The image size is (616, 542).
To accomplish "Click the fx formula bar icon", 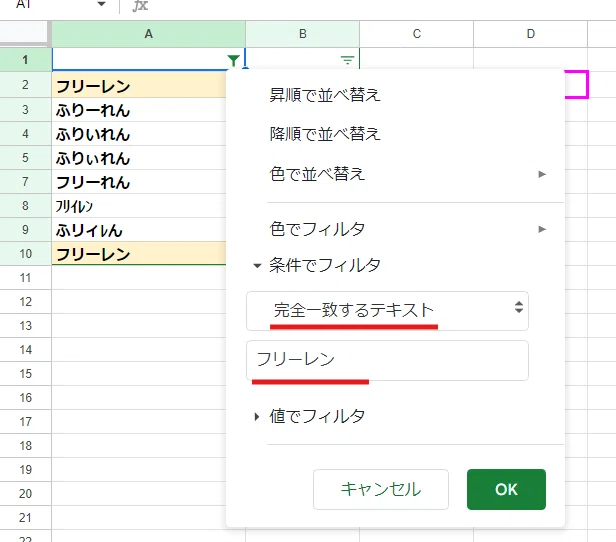I will (140, 5).
